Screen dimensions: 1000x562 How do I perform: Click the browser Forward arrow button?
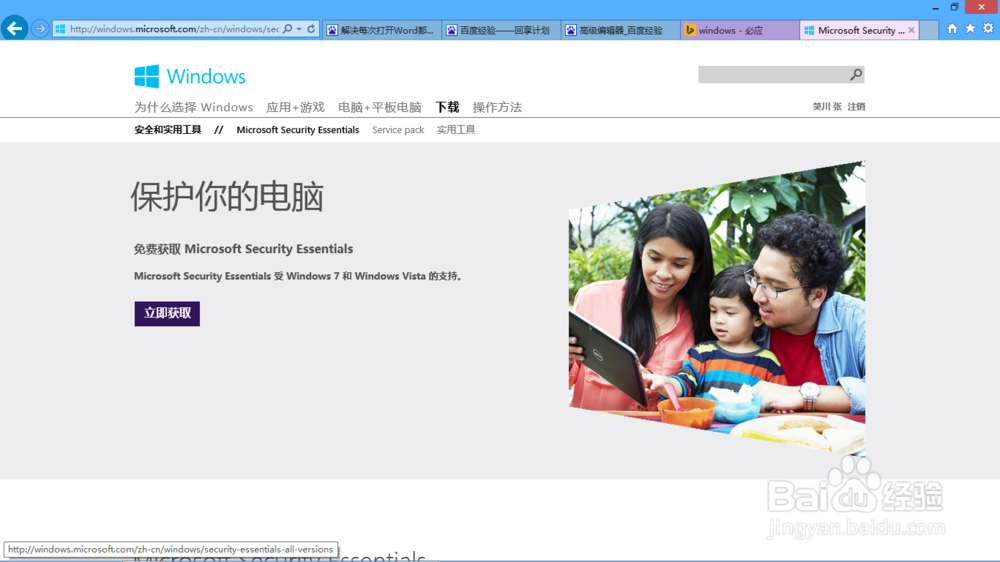coord(40,29)
